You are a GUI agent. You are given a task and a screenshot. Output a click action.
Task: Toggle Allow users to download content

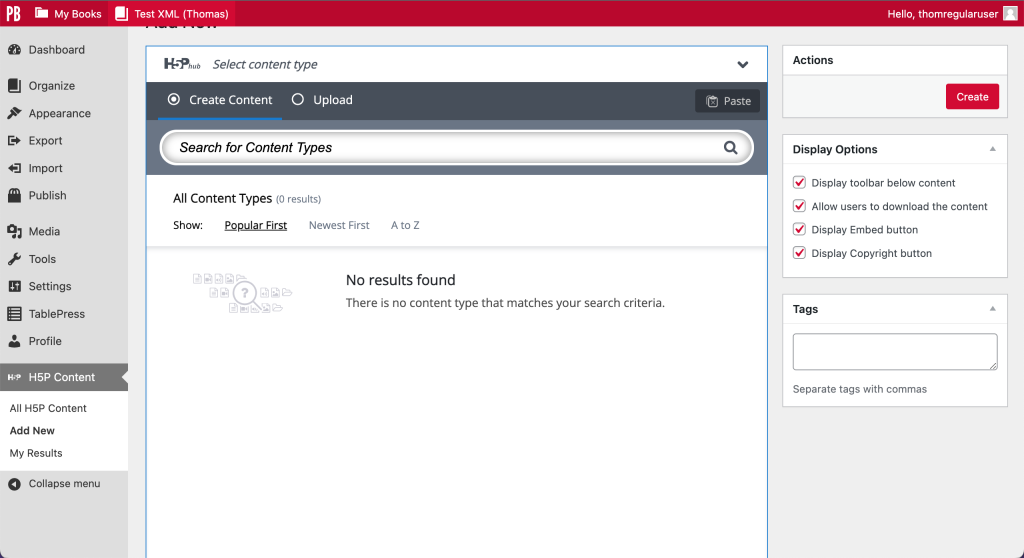tap(799, 206)
